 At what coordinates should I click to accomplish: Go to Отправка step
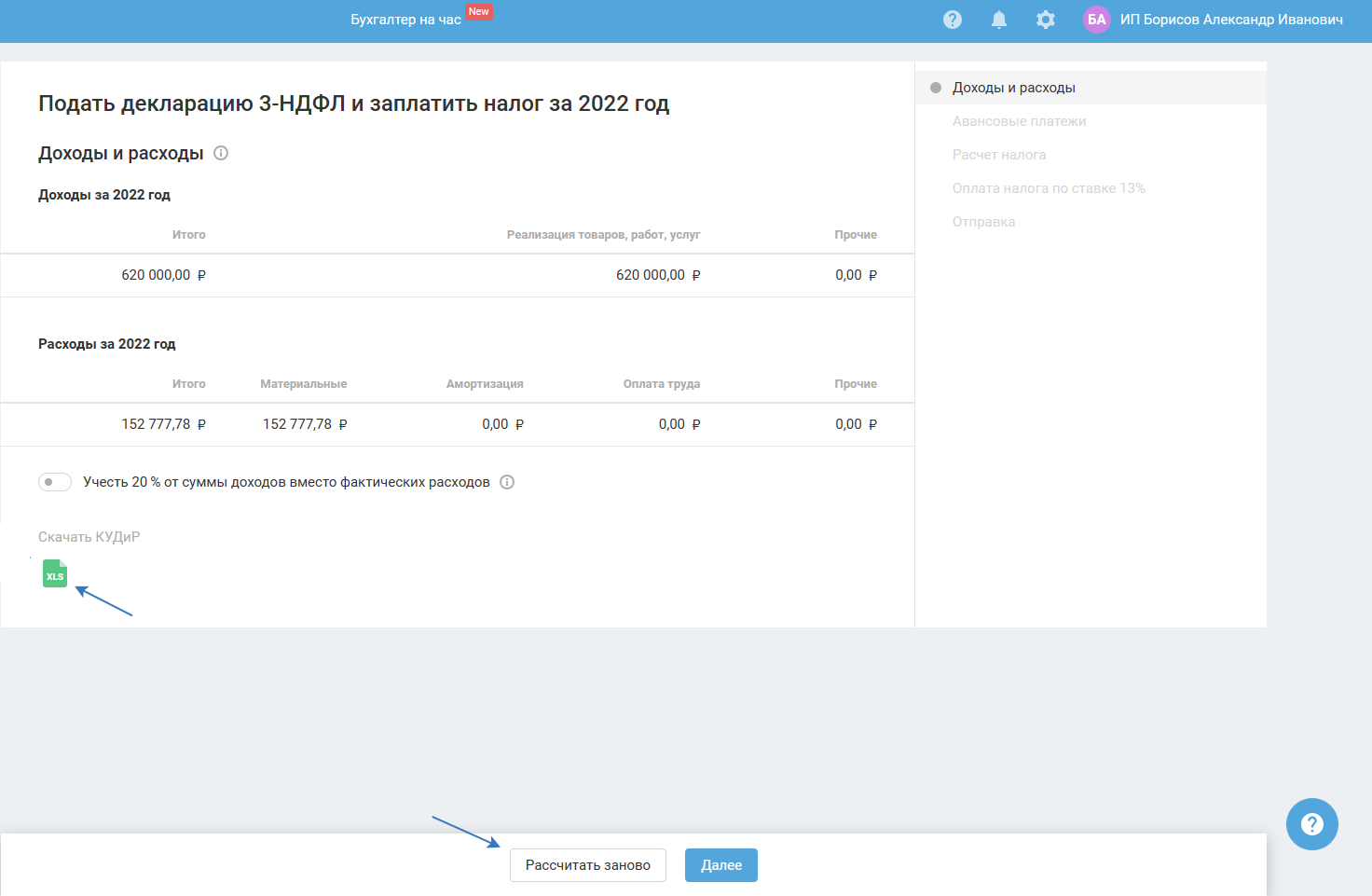pyautogui.click(x=983, y=222)
